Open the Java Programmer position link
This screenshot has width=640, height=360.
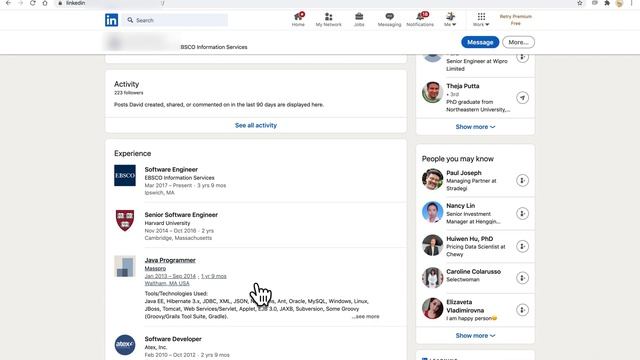(x=170, y=260)
